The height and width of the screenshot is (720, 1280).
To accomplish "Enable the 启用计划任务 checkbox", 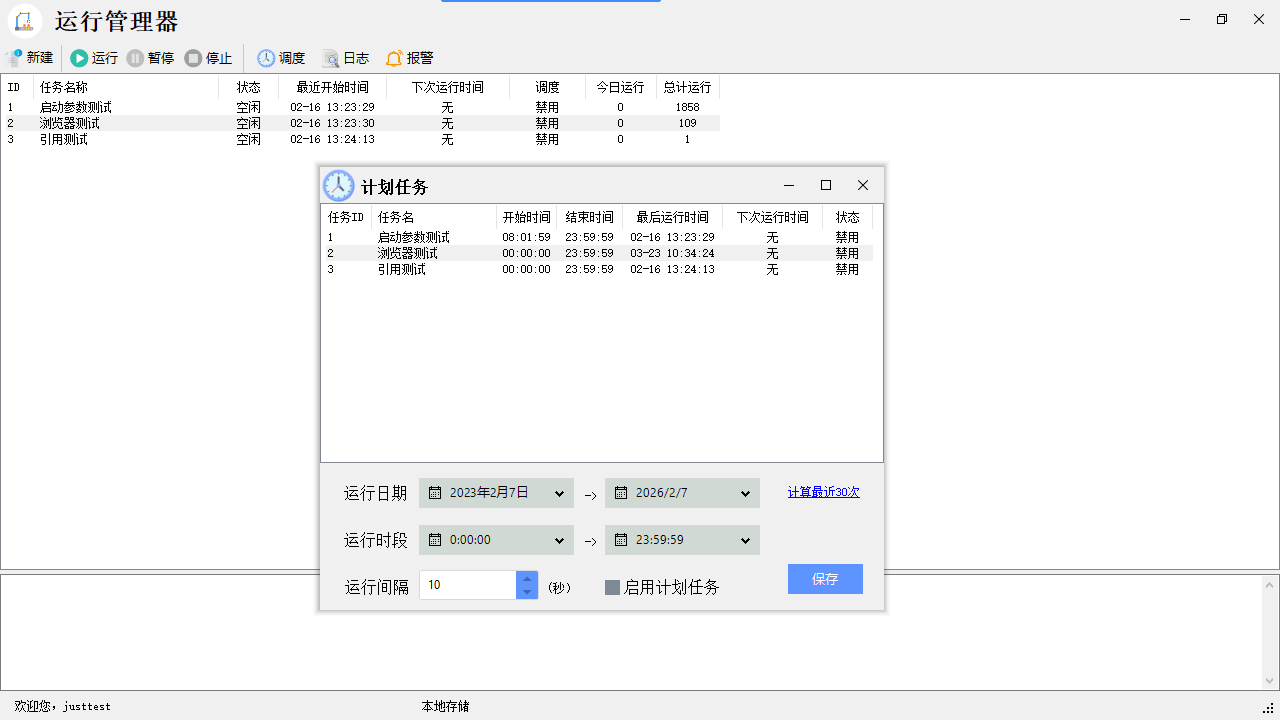I will click(613, 587).
